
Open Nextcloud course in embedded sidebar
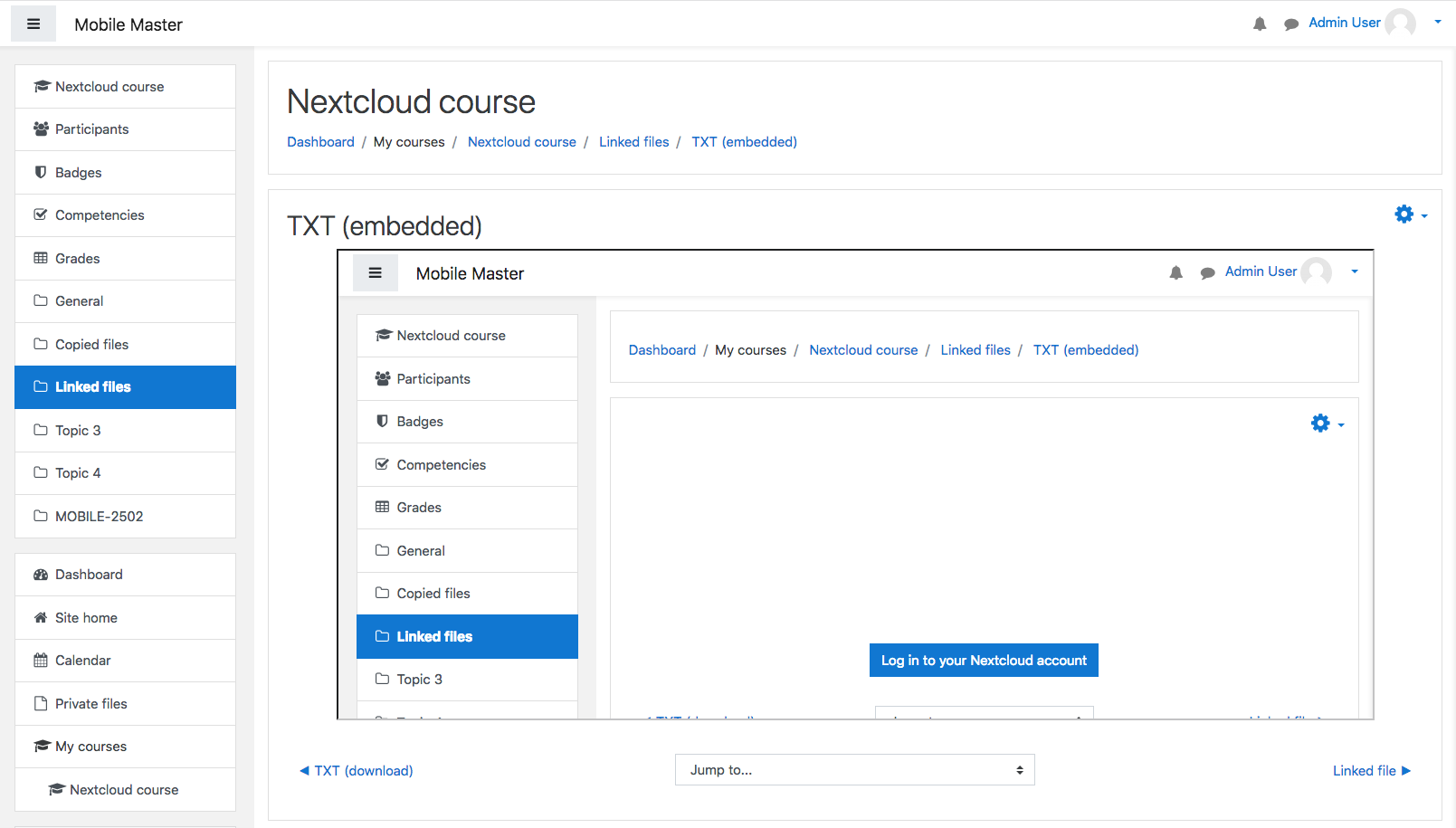pos(467,336)
